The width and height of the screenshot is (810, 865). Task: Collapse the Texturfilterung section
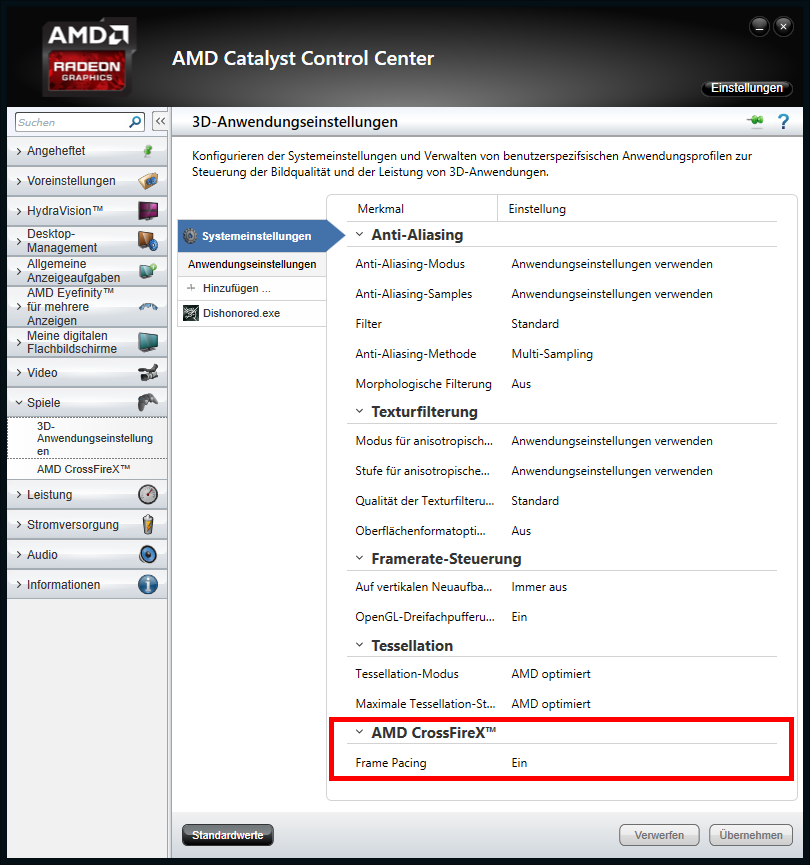(360, 412)
